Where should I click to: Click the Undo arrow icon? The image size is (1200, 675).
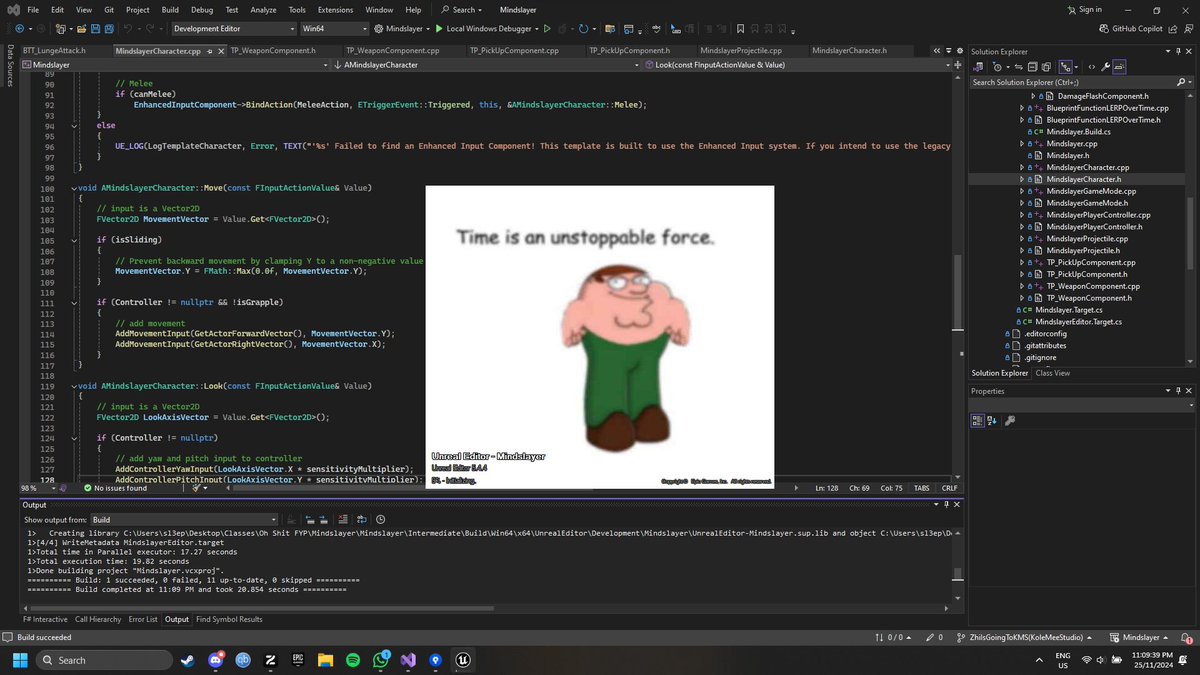(128, 29)
